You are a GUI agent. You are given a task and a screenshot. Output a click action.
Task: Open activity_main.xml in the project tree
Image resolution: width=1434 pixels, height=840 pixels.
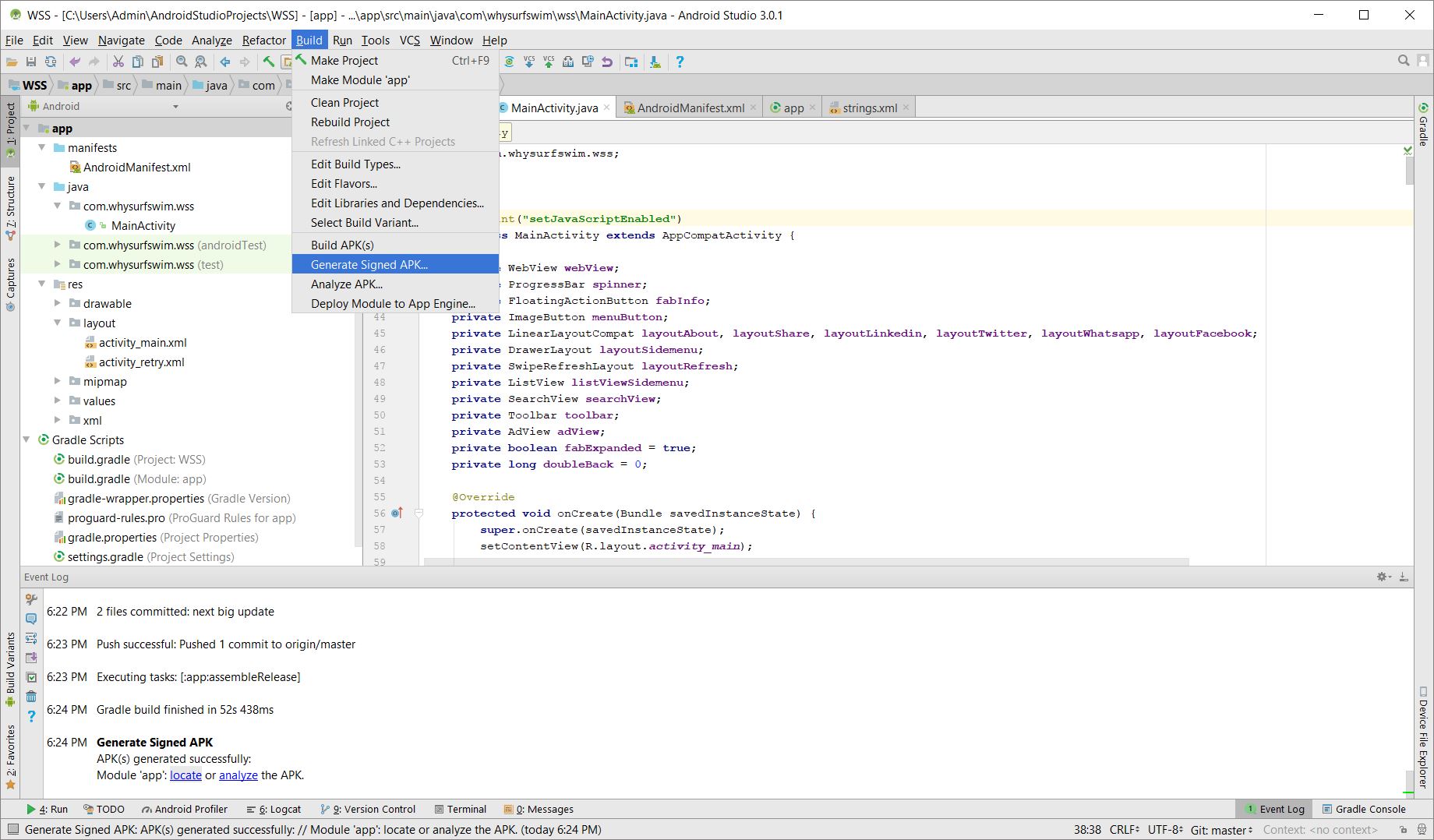(143, 343)
